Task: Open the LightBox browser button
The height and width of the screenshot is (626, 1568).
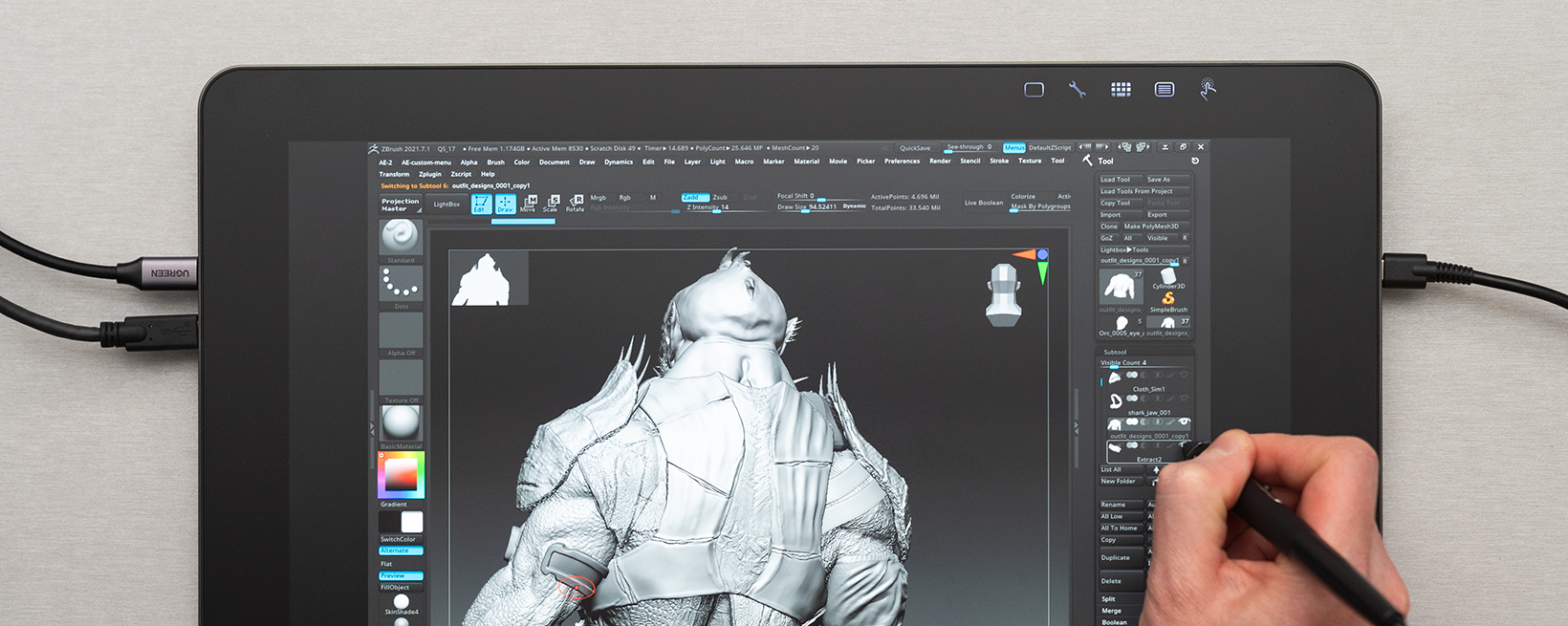Action: [x=446, y=204]
